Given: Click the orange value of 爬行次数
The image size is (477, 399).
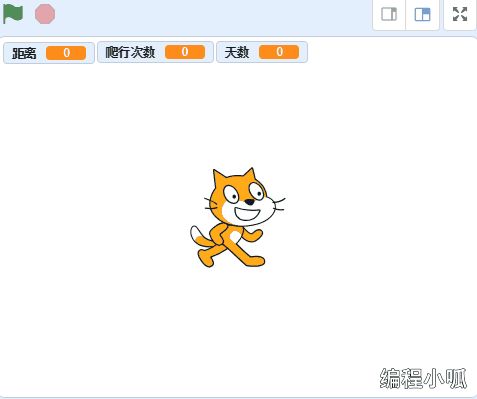Looking at the screenshot, I should (185, 52).
